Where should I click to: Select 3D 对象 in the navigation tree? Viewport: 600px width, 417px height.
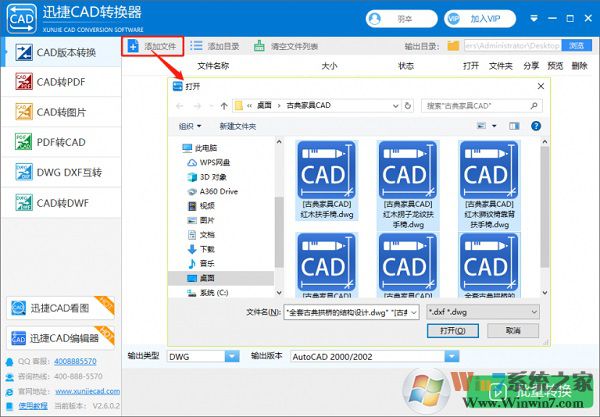[207, 177]
